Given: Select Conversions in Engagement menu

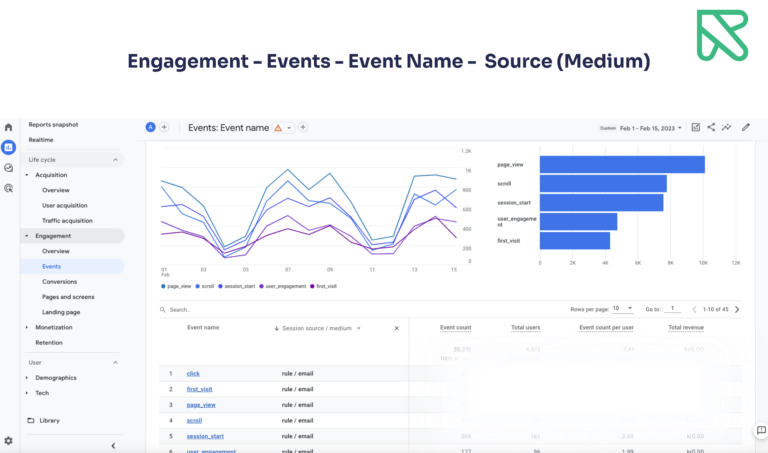Looking at the screenshot, I should pyautogui.click(x=59, y=282).
